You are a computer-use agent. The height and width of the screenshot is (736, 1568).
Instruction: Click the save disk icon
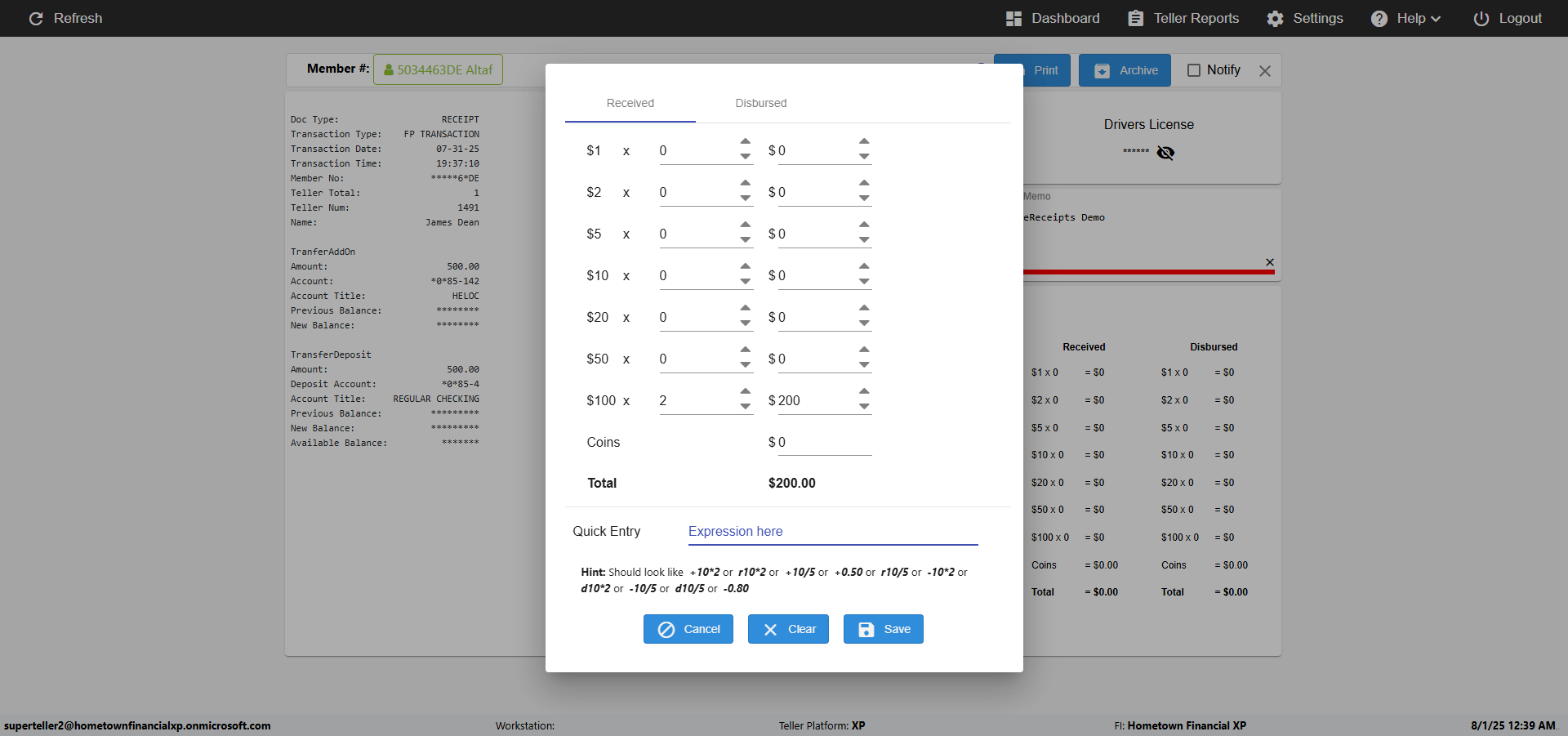pyautogui.click(x=866, y=629)
